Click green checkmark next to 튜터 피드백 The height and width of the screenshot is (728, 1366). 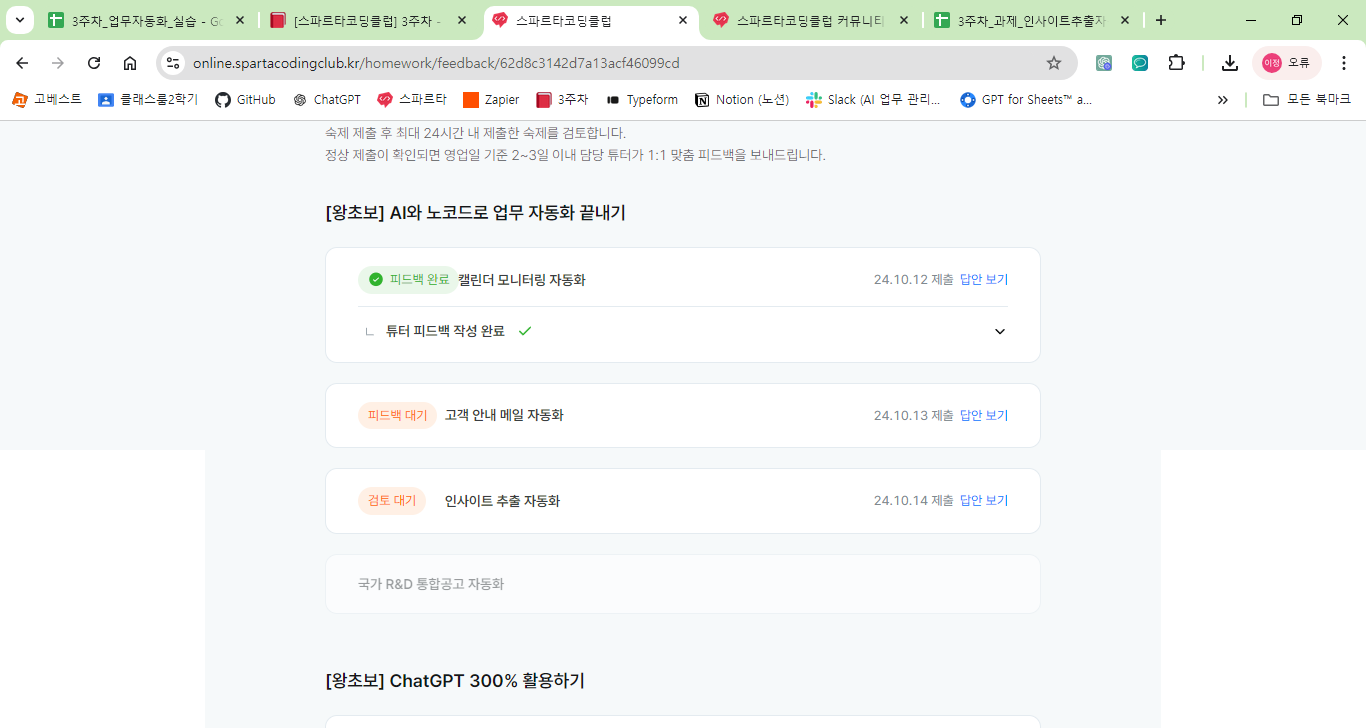coord(525,331)
